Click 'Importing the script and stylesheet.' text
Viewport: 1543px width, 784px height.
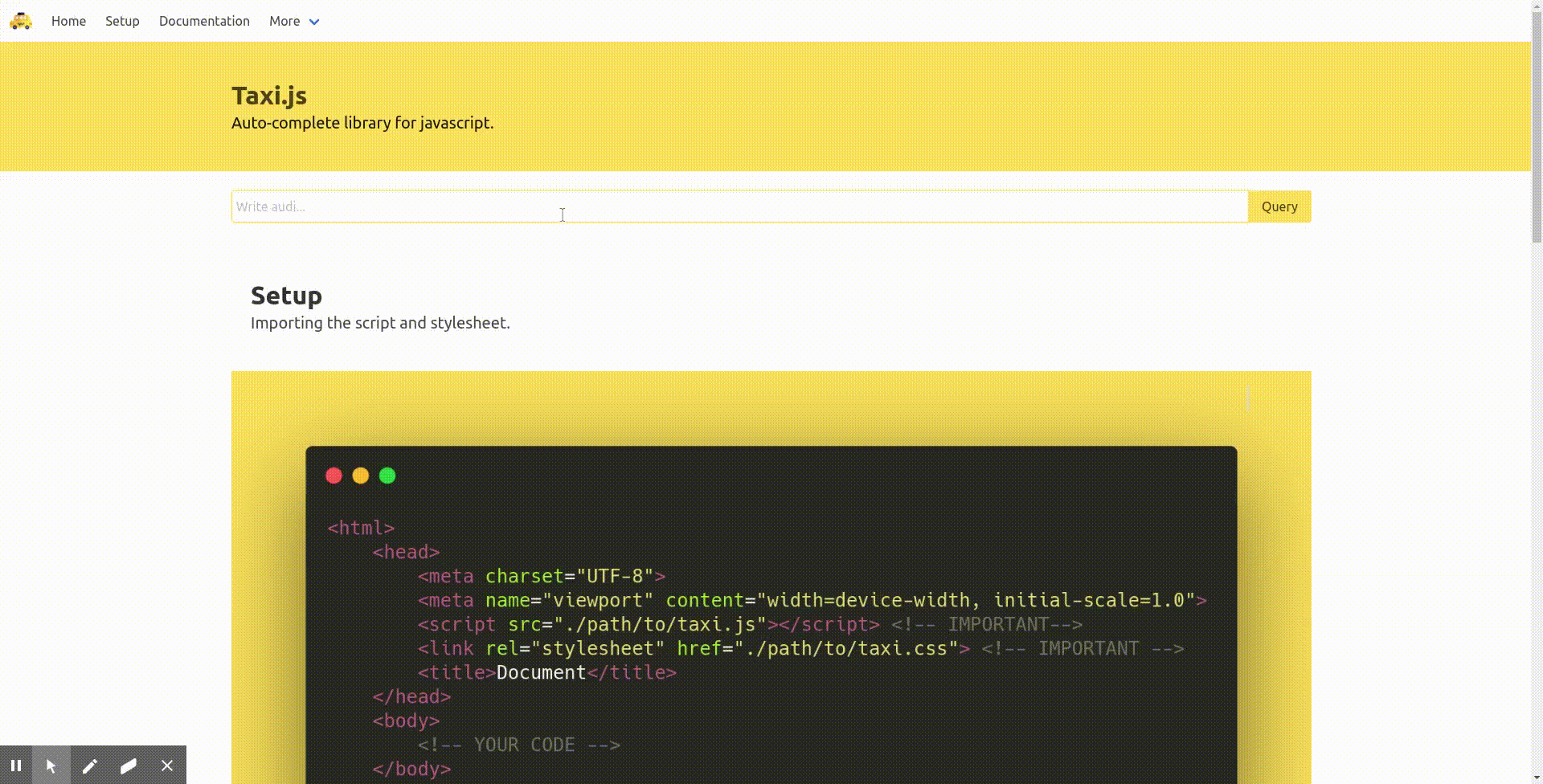coord(380,323)
